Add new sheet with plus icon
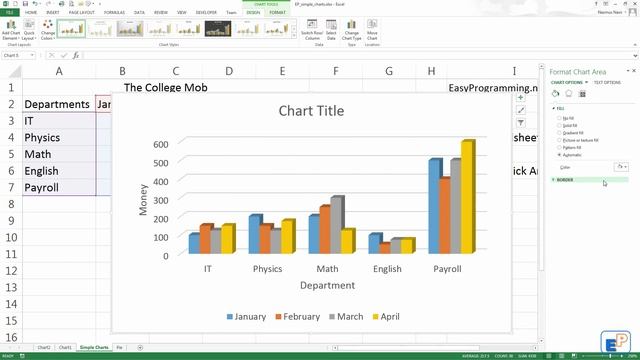This screenshot has width=640, height=360. (x=140, y=348)
